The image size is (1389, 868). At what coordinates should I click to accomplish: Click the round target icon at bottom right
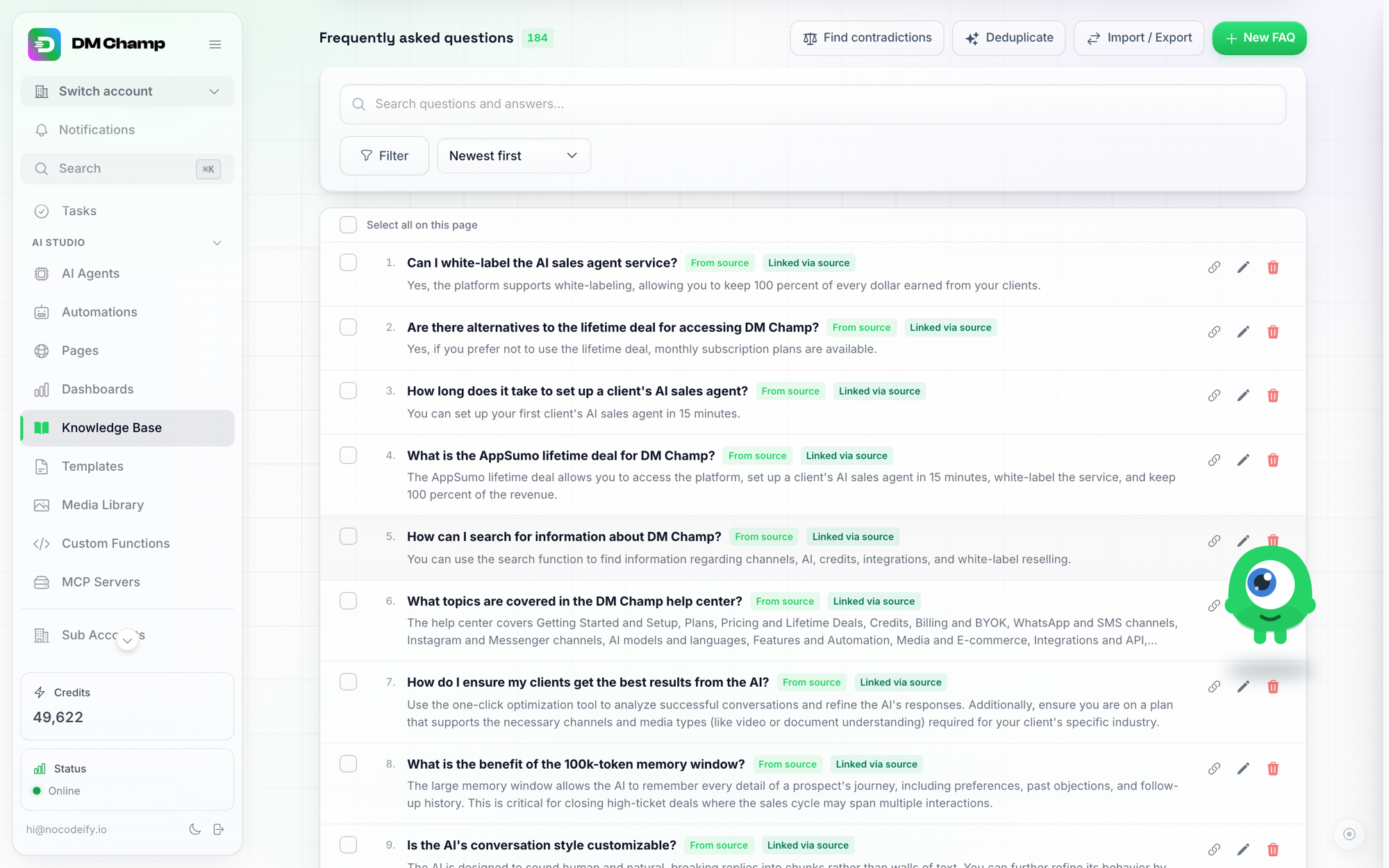click(x=1349, y=834)
